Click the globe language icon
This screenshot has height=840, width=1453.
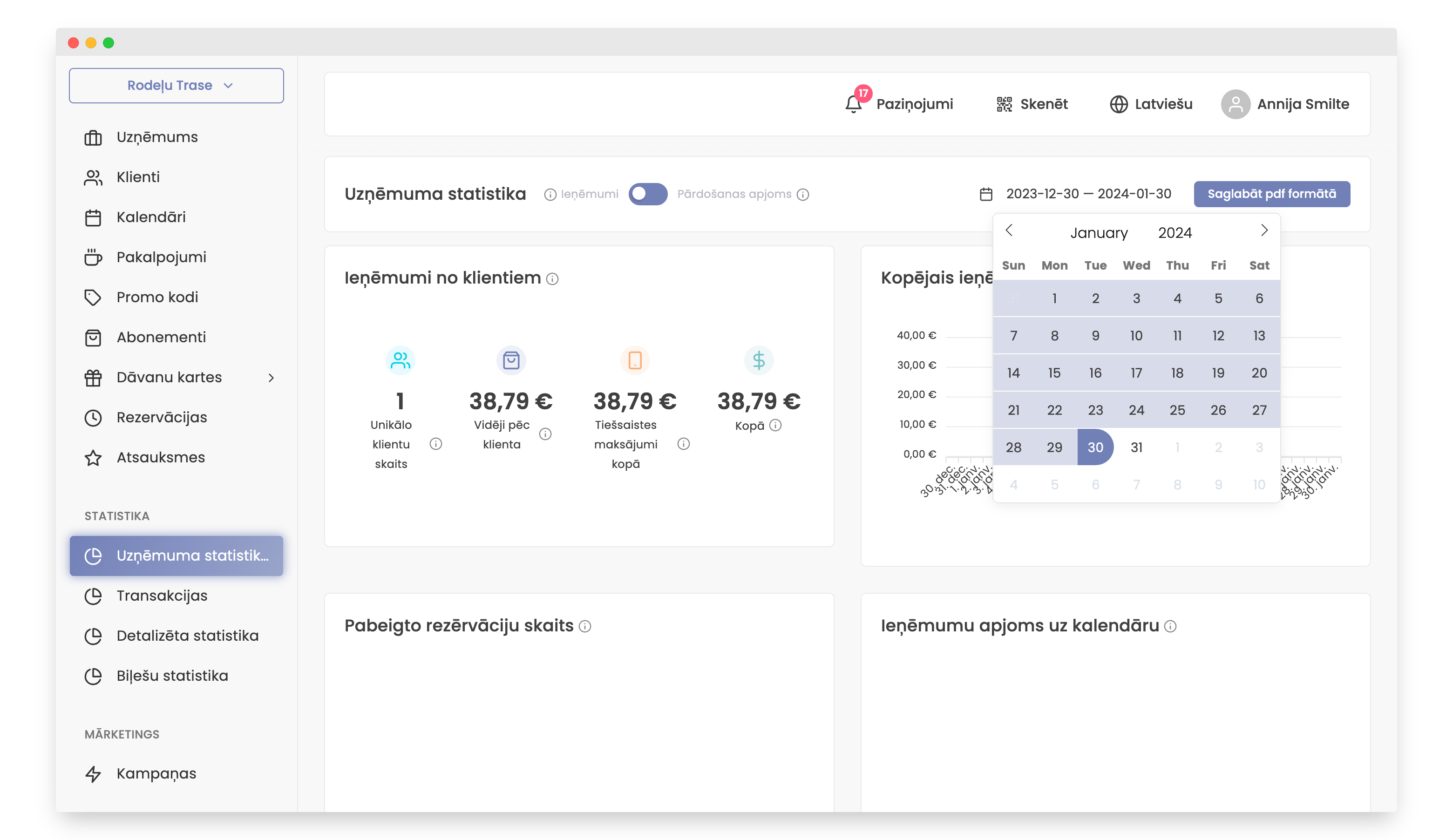click(1118, 104)
